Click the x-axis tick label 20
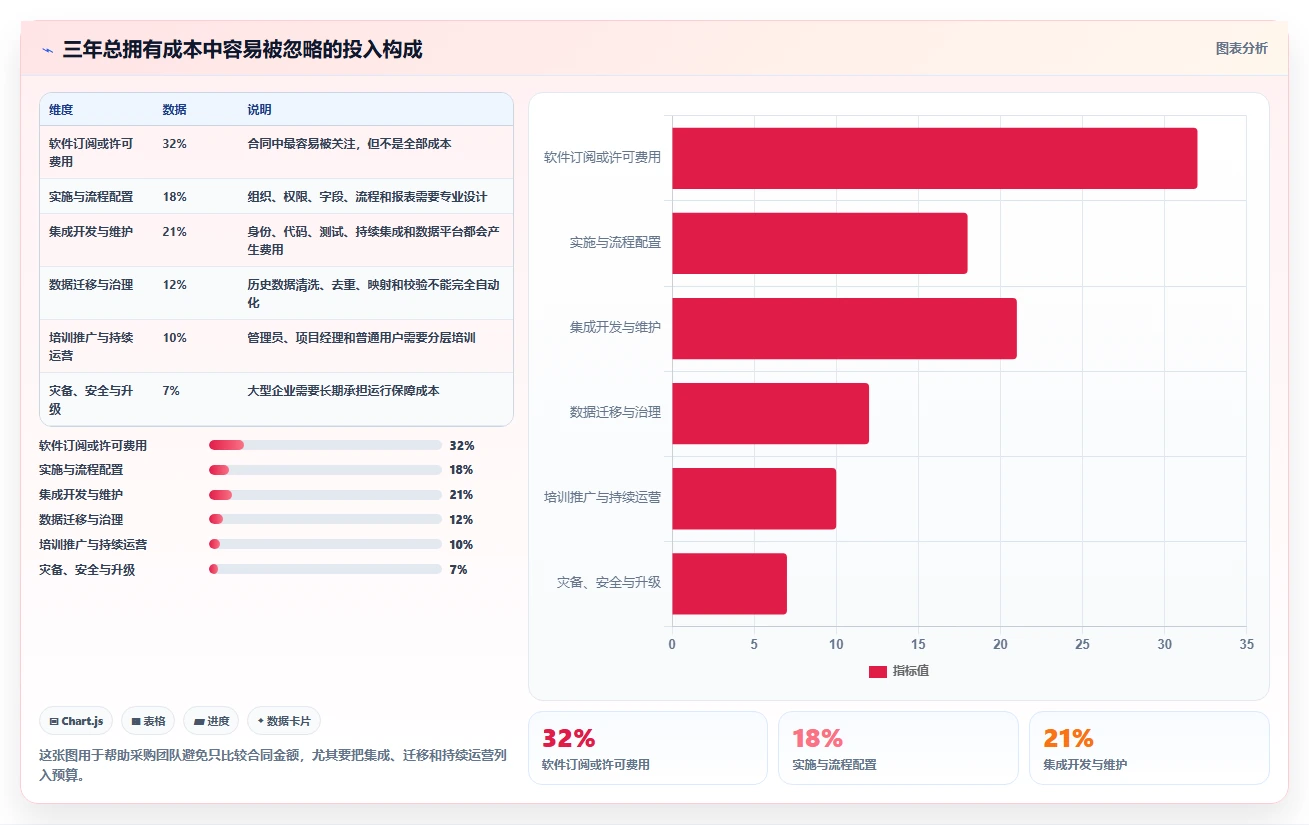Screen dimensions: 1309x825 tap(1000, 644)
